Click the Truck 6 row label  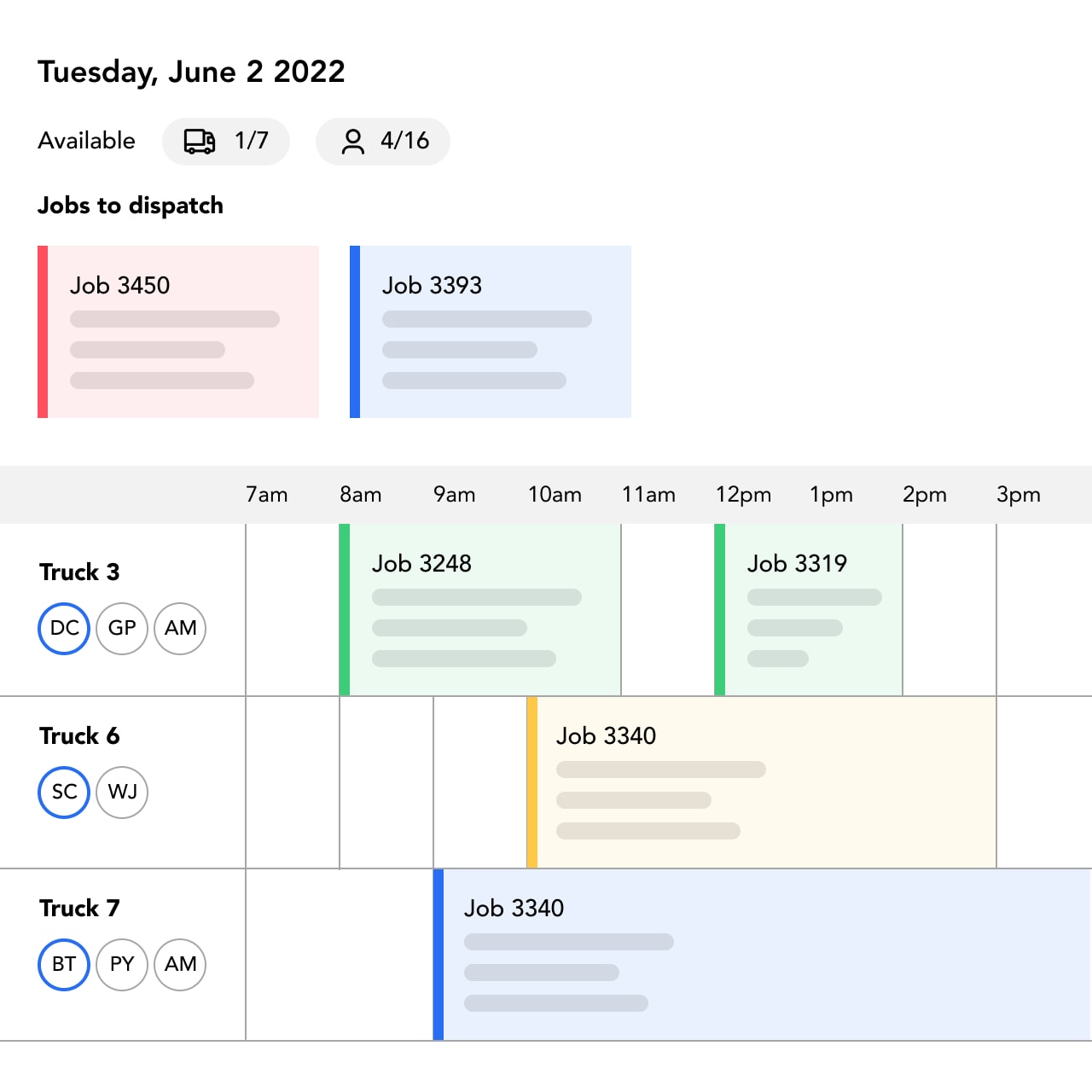pos(79,736)
